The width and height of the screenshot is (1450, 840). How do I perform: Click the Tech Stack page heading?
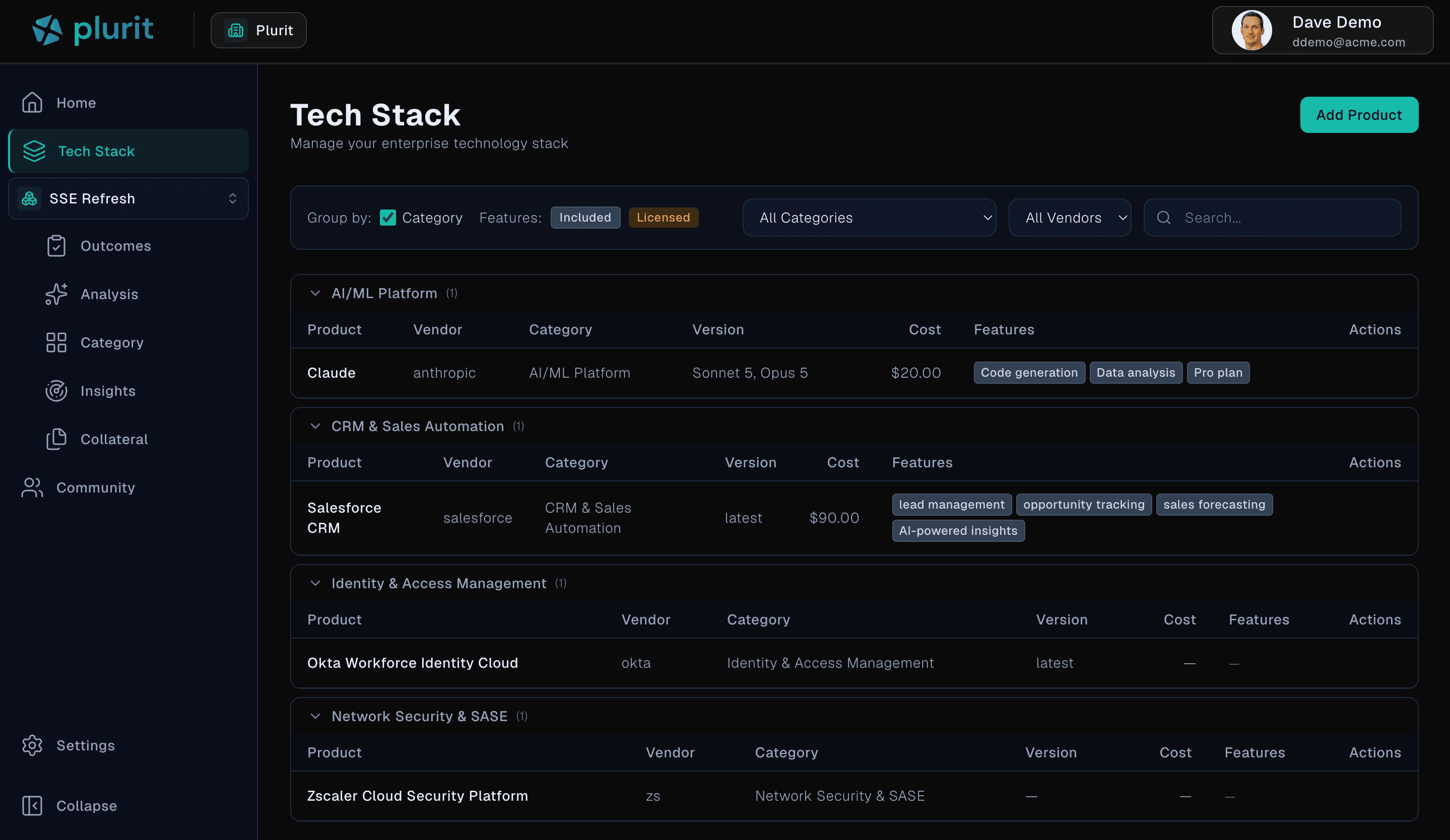[375, 115]
